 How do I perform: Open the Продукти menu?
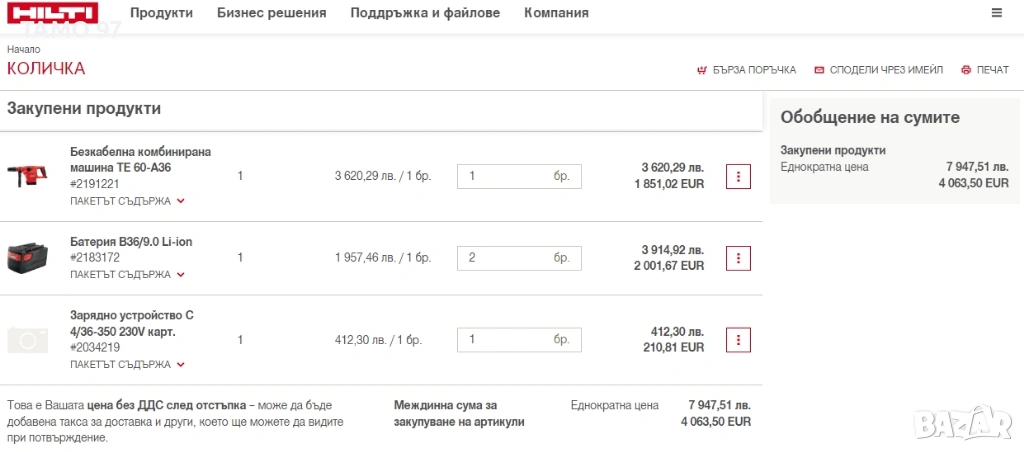pos(161,13)
